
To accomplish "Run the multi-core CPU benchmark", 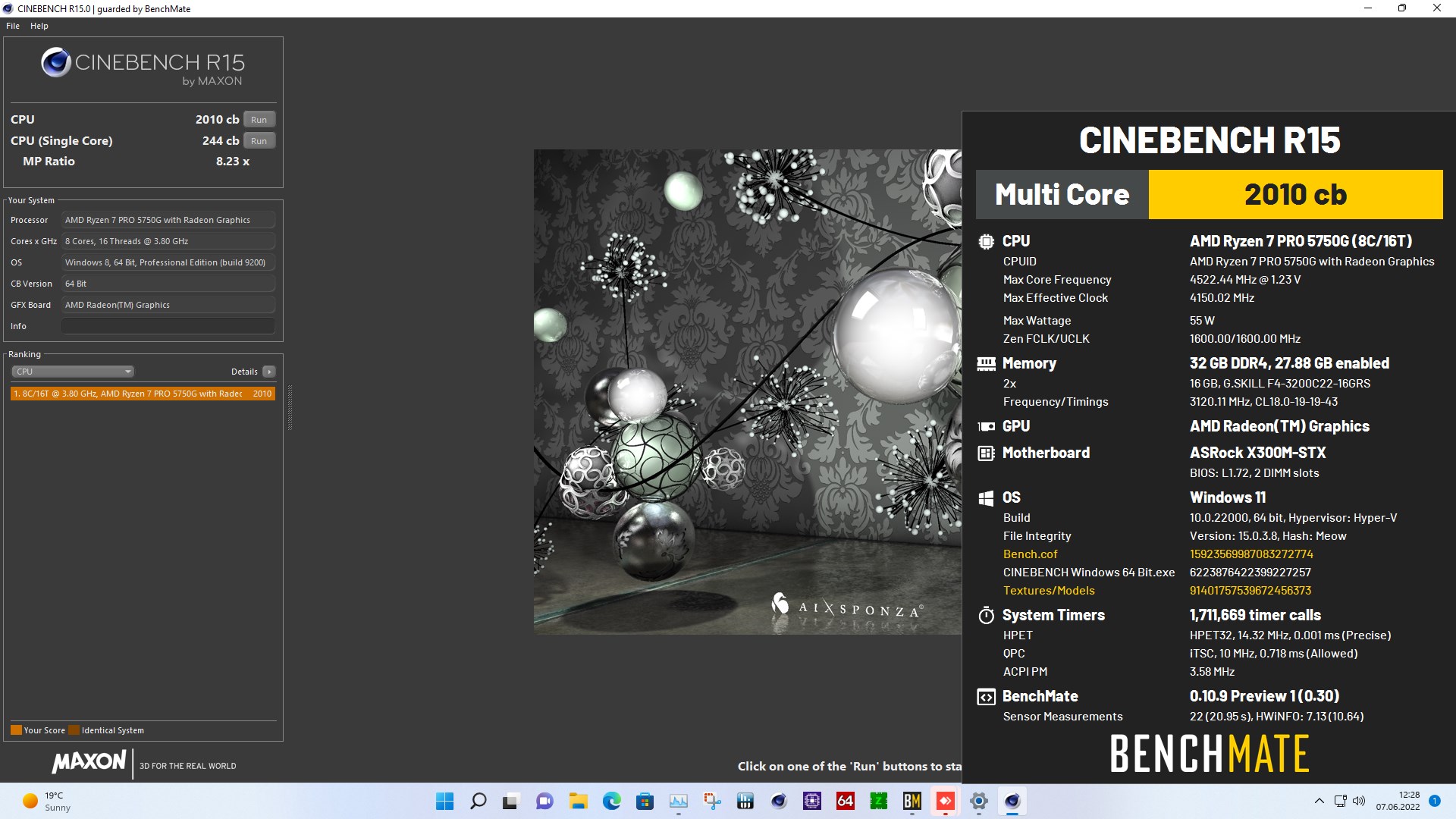I will (259, 120).
